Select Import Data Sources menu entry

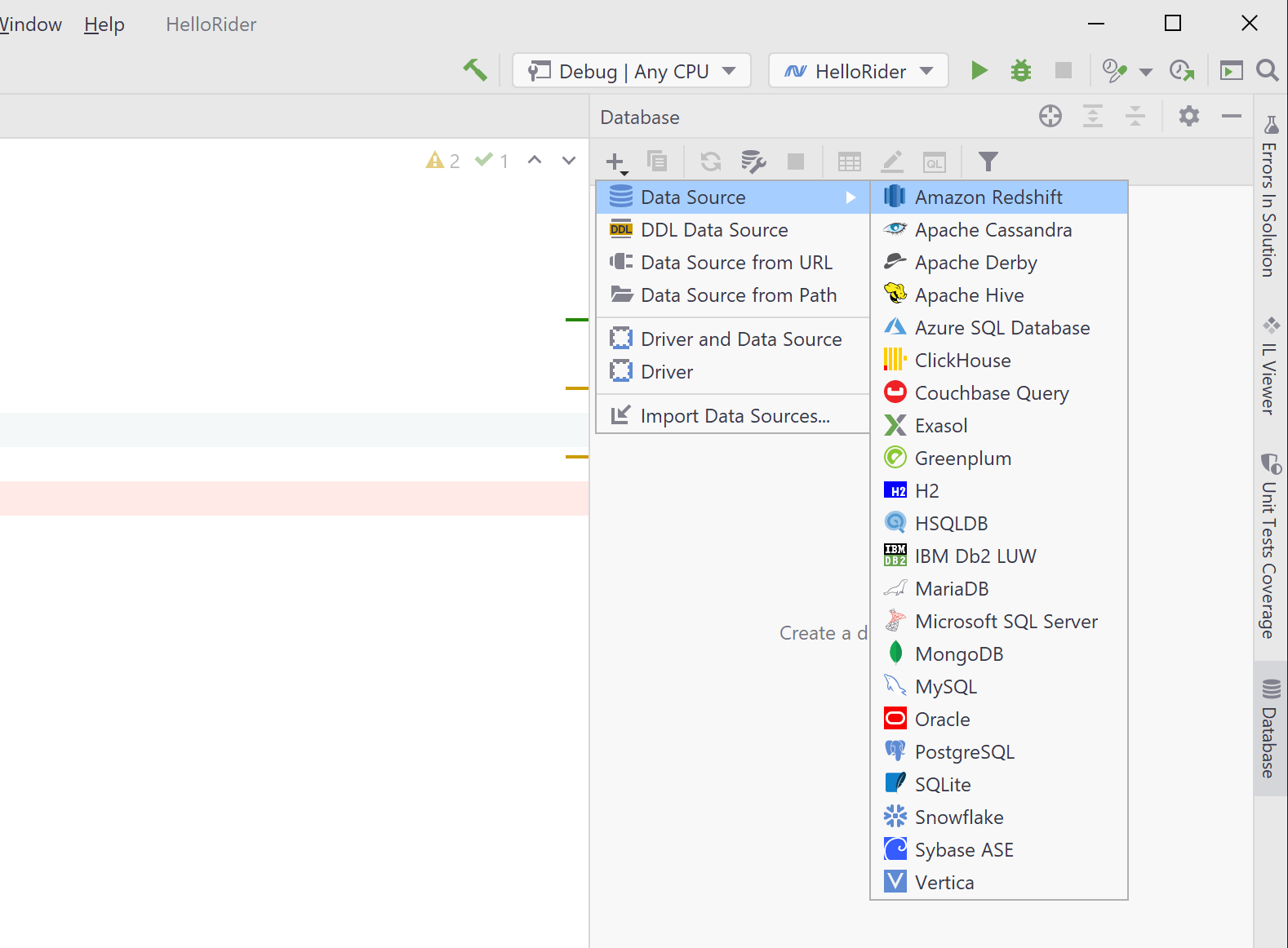pos(735,416)
